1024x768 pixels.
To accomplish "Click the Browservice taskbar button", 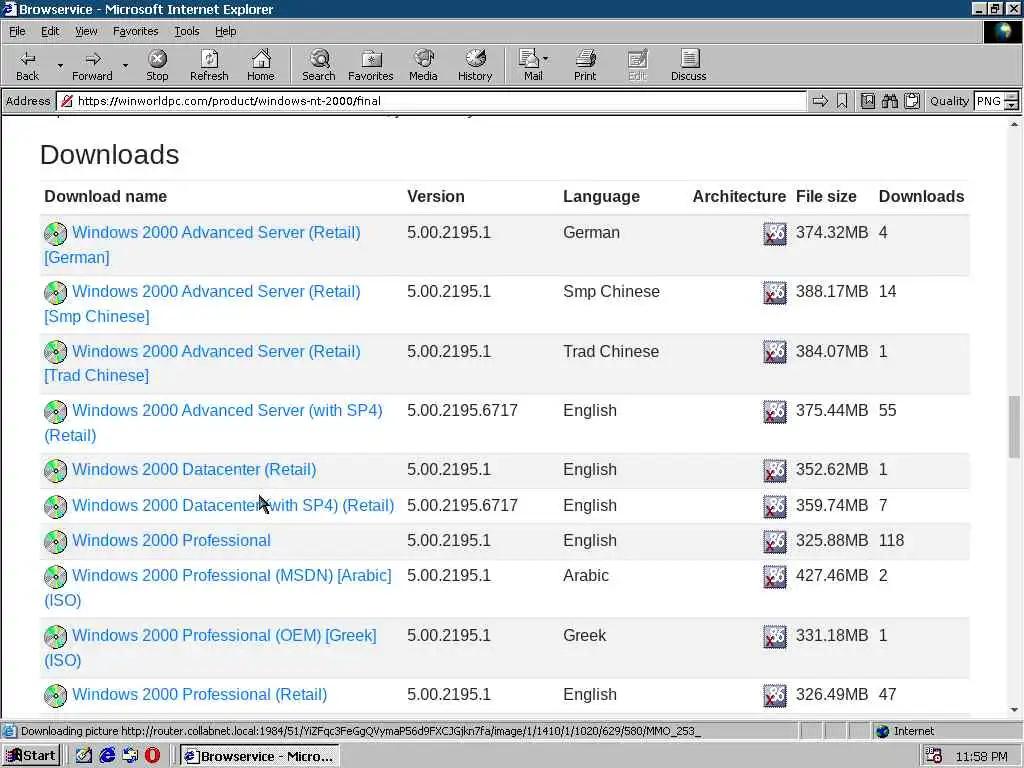I will click(260, 756).
